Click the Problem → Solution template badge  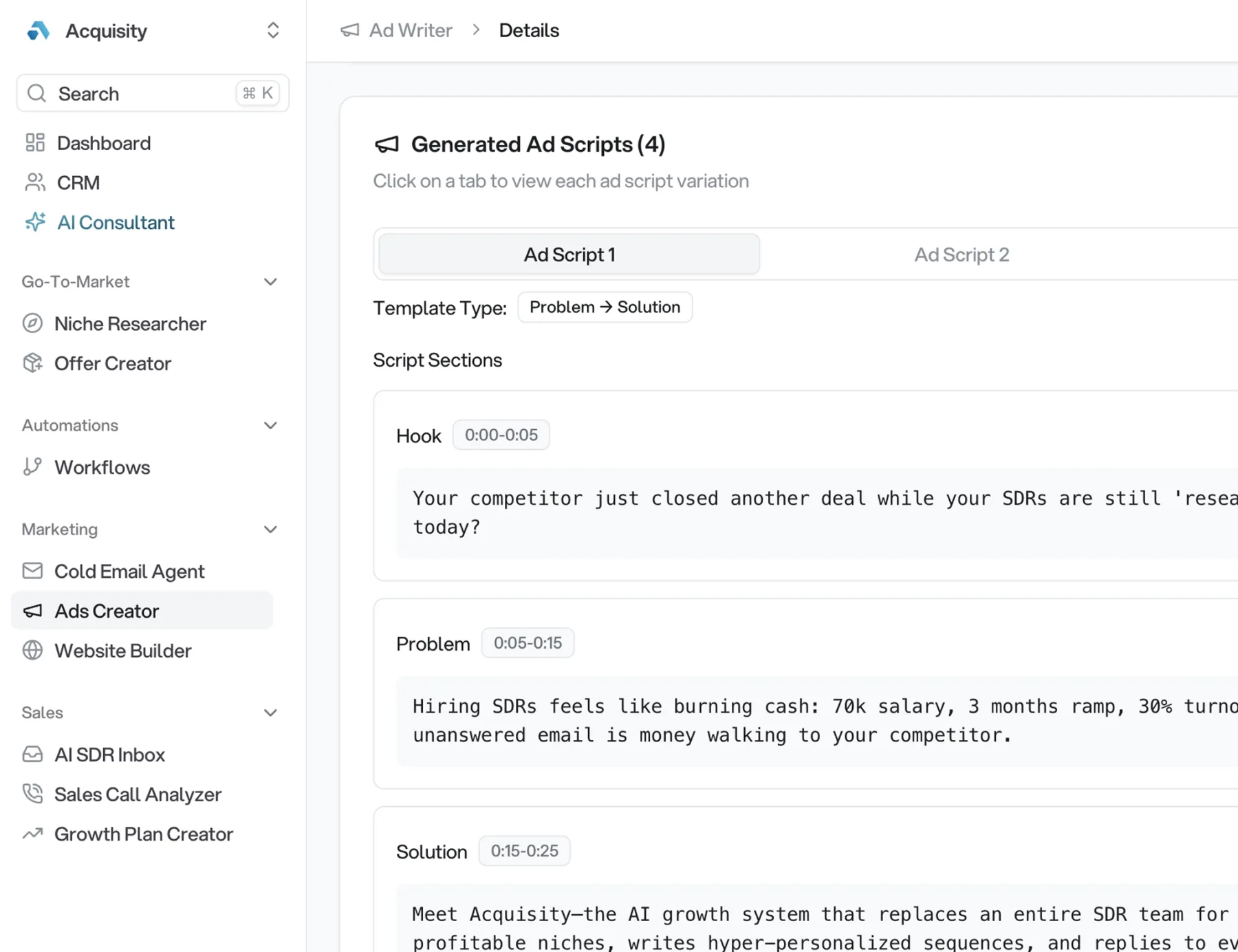click(605, 307)
